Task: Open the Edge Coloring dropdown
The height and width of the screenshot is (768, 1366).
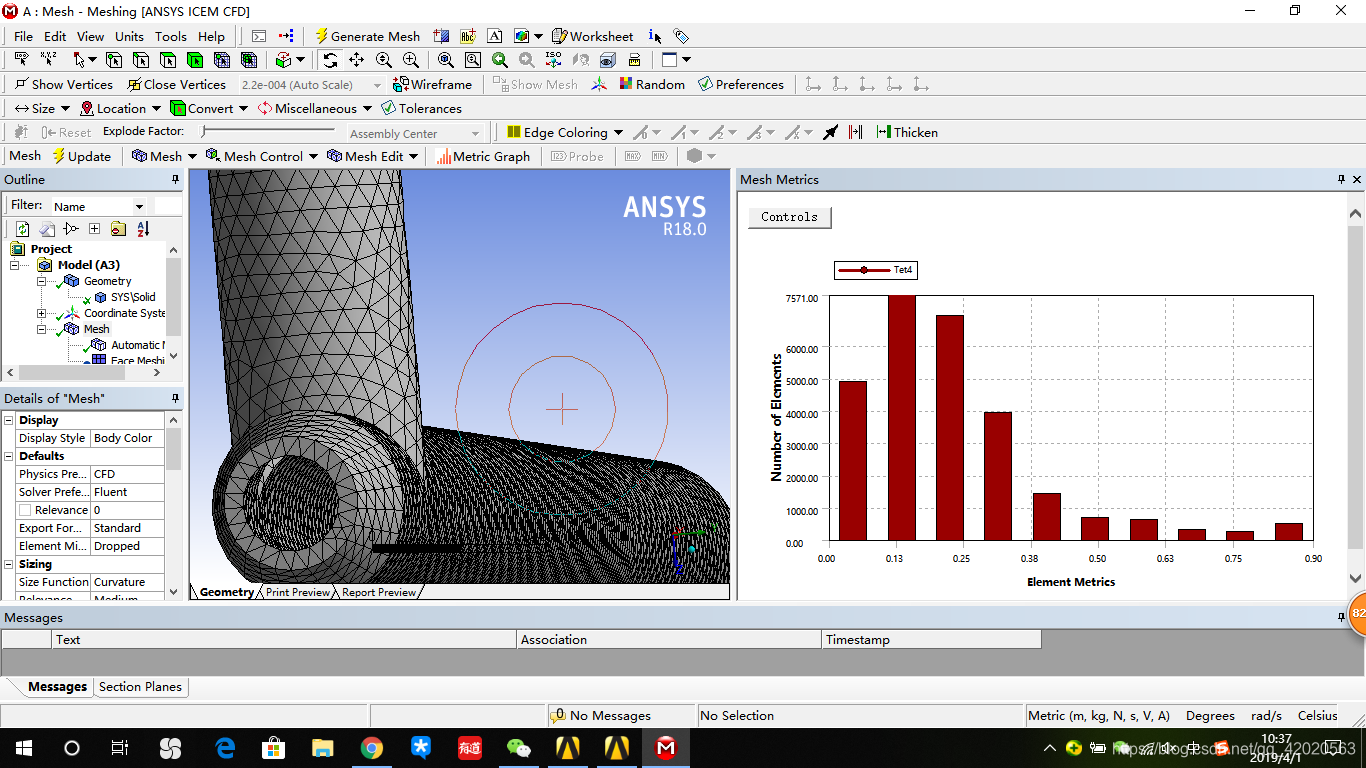Action: (565, 132)
